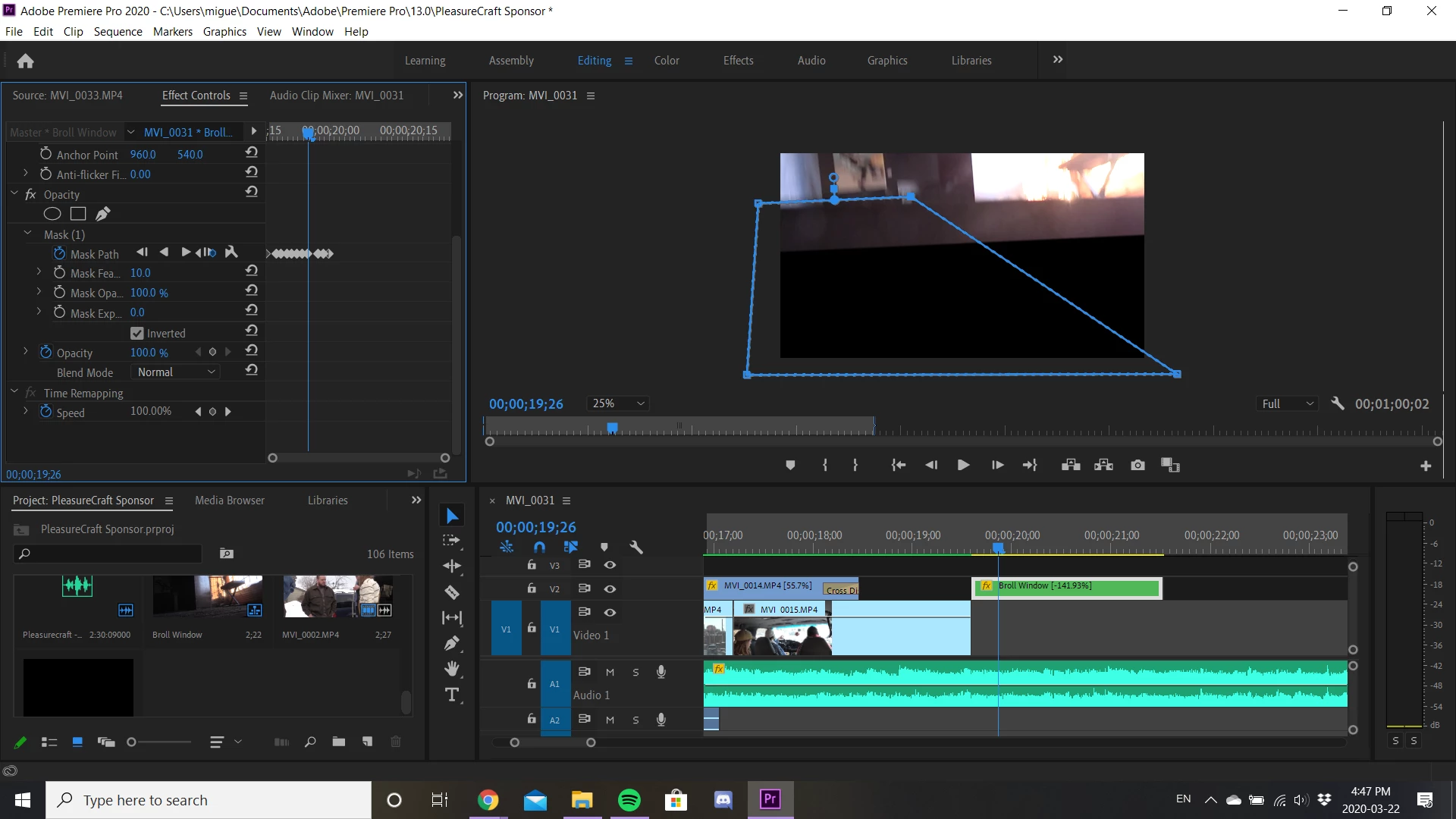Hide track V2 with eye icon
1456x819 pixels.
click(610, 588)
